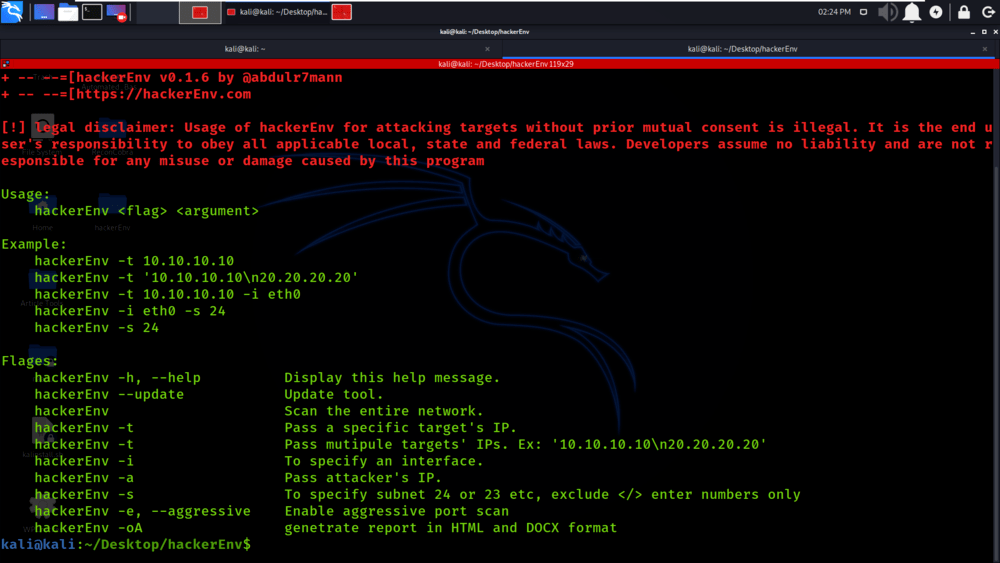Click the text '@abdulr7mann'
This screenshot has width=1000, height=563.
click(292, 78)
